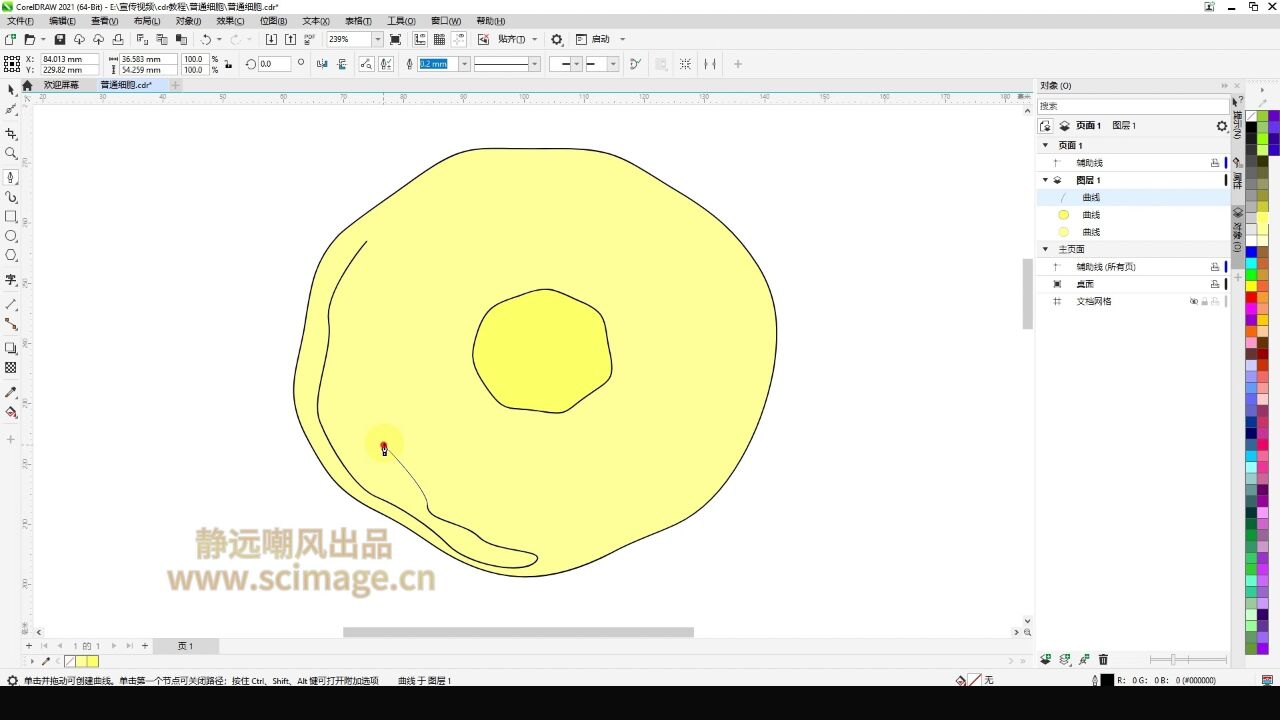Viewport: 1280px width, 720px height.
Task: Click the Full-screen preview icon
Action: [x=396, y=39]
